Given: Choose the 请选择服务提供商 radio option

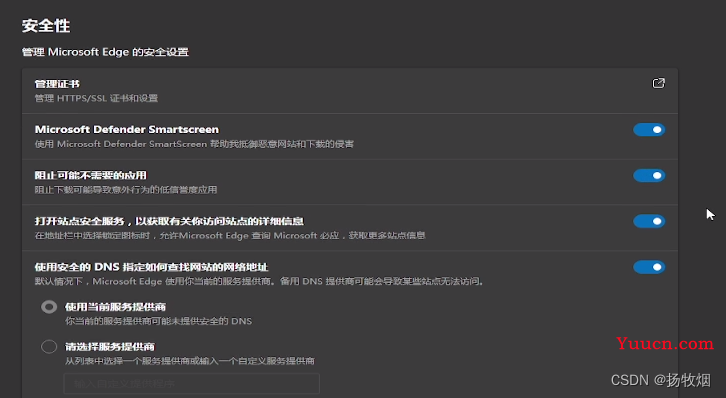Looking at the screenshot, I should (x=49, y=347).
